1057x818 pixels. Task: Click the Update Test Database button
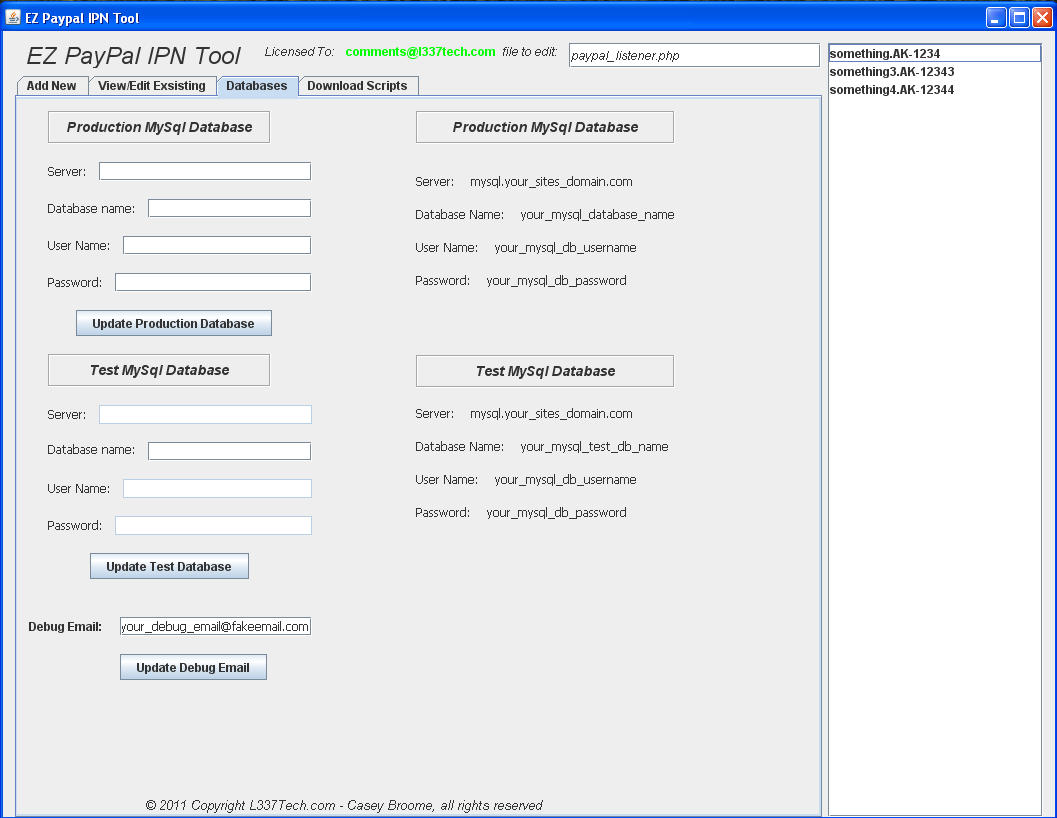[x=169, y=566]
